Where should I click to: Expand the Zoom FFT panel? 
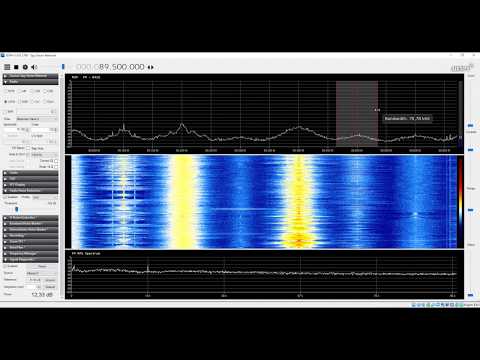(x=30, y=241)
